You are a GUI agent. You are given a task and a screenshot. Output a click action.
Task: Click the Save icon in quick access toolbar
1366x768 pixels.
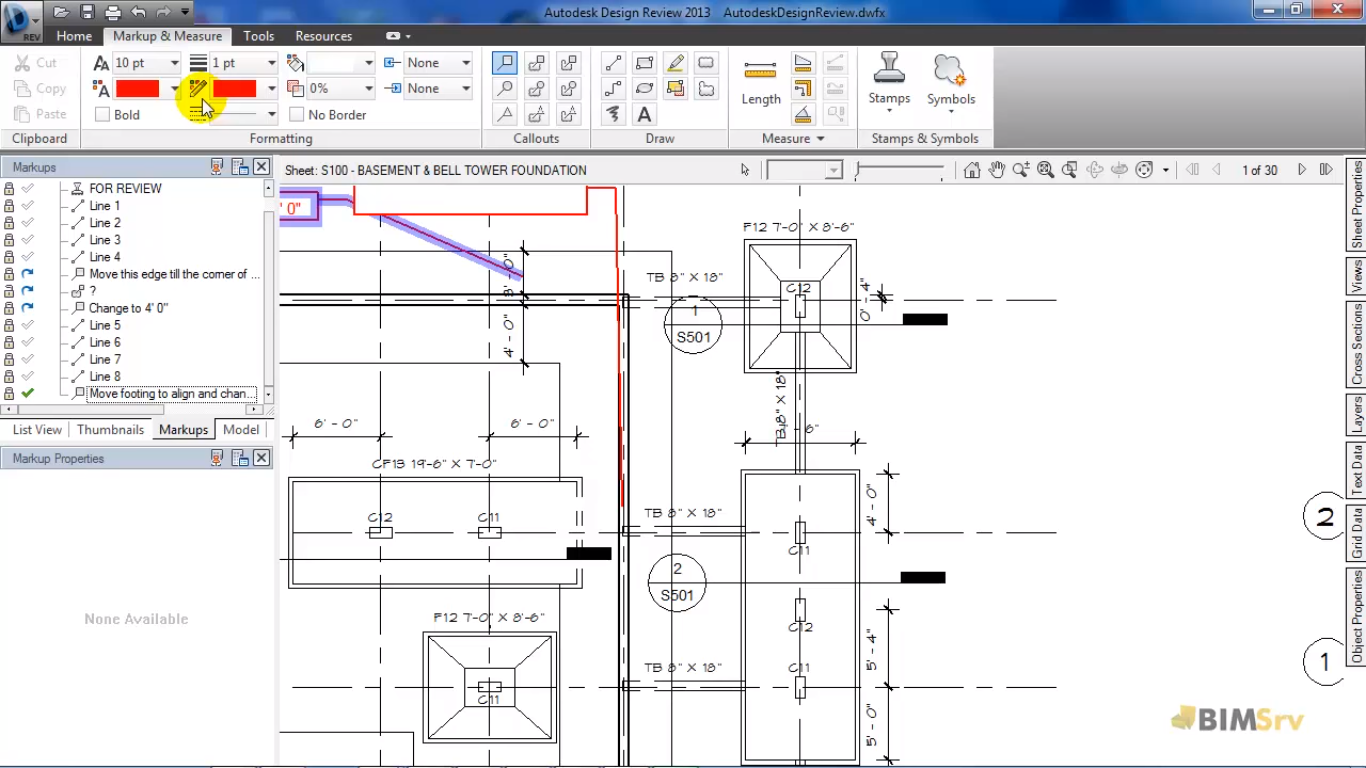tap(87, 12)
